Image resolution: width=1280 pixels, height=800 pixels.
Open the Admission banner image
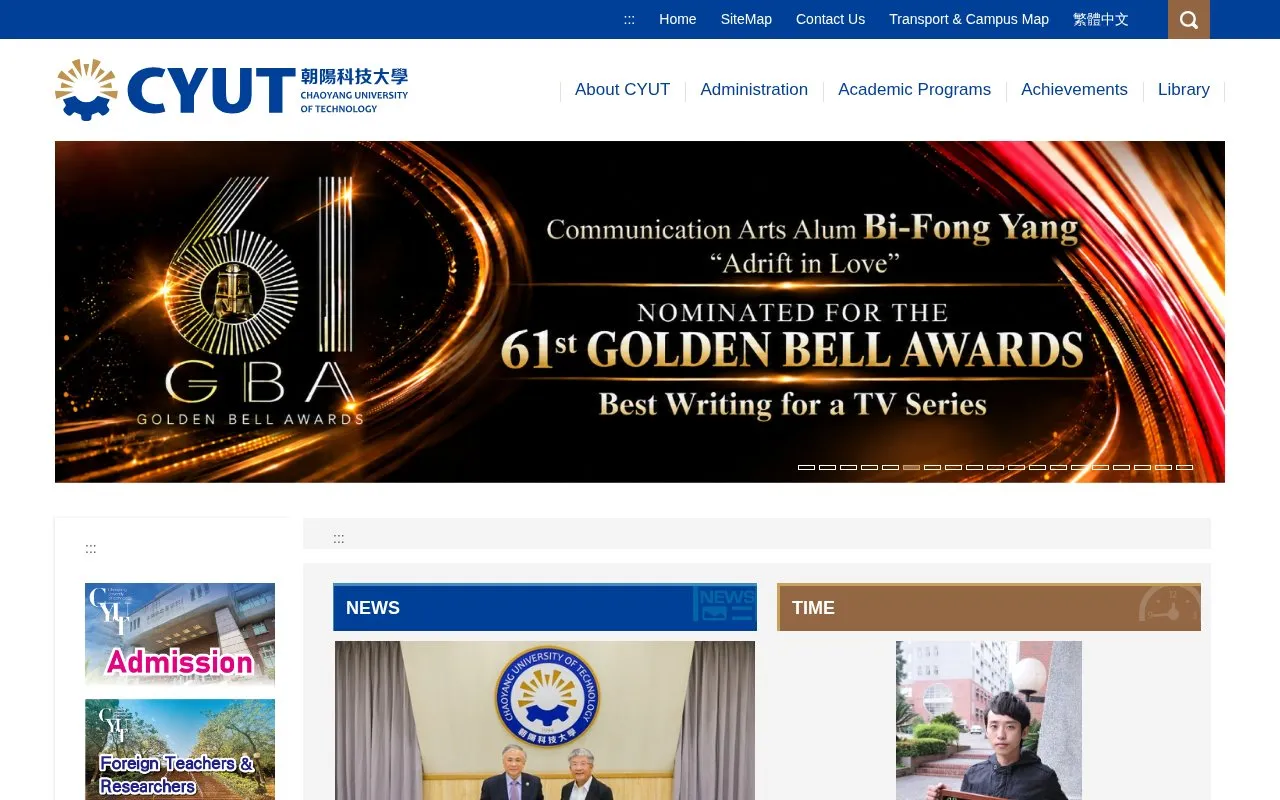click(180, 634)
